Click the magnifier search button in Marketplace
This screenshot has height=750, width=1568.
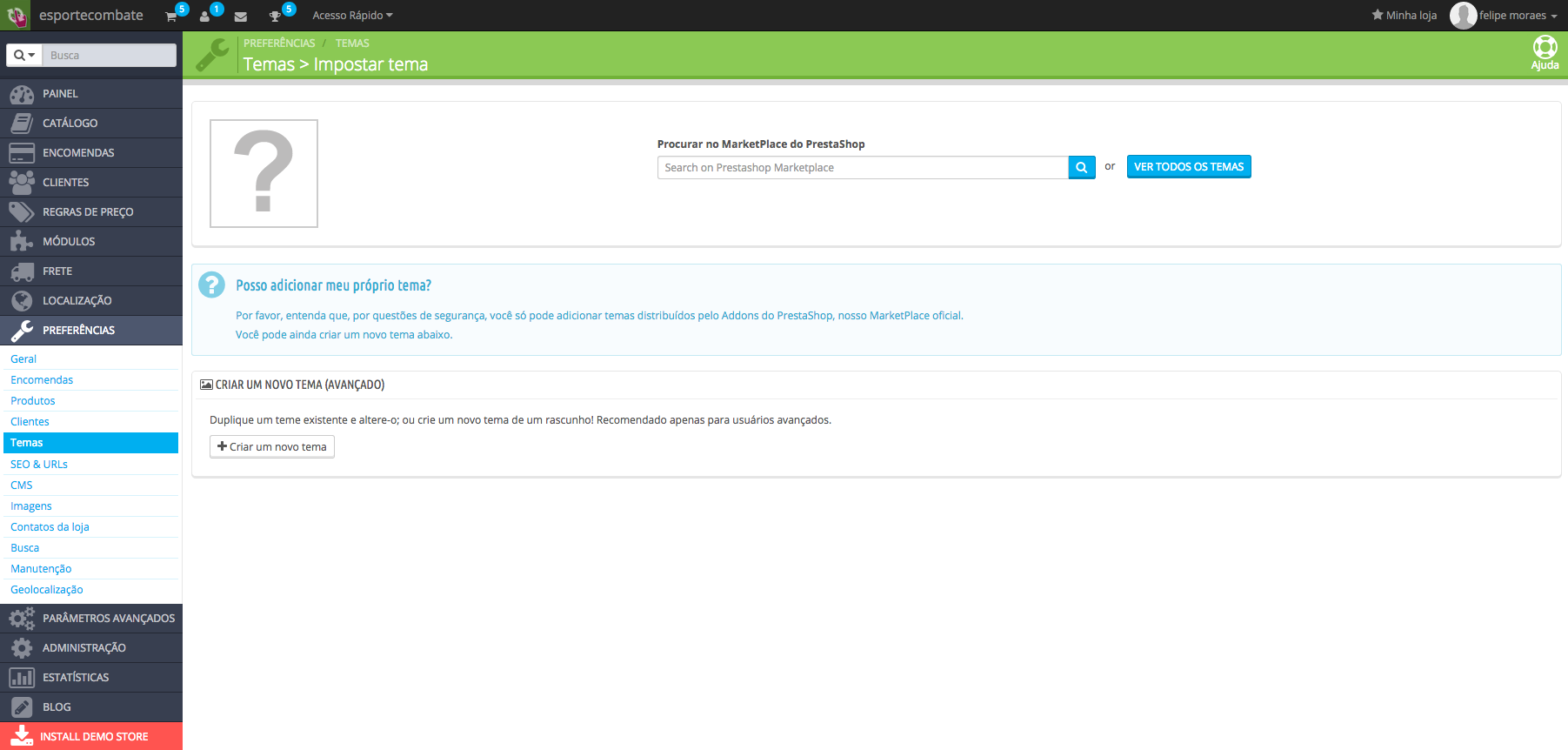coord(1082,167)
